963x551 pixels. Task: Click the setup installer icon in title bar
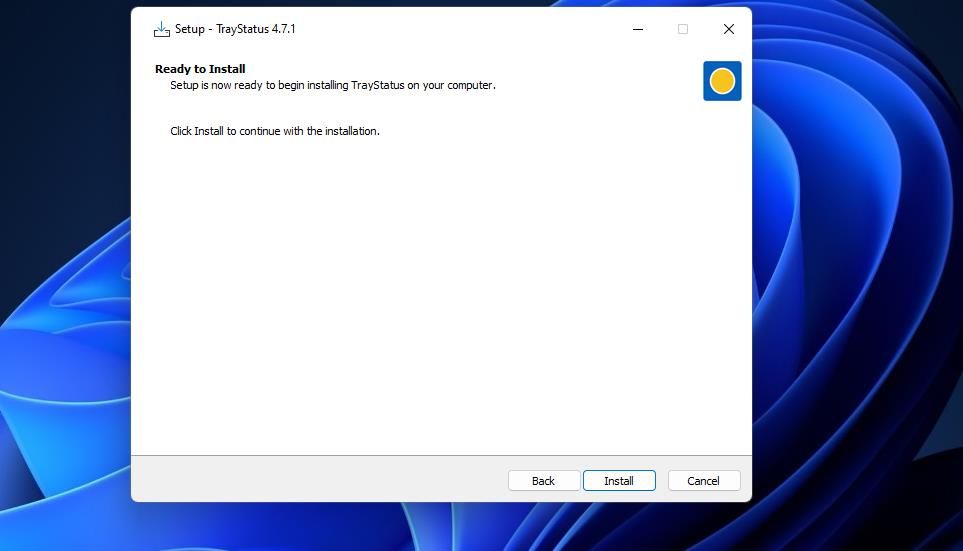[162, 29]
